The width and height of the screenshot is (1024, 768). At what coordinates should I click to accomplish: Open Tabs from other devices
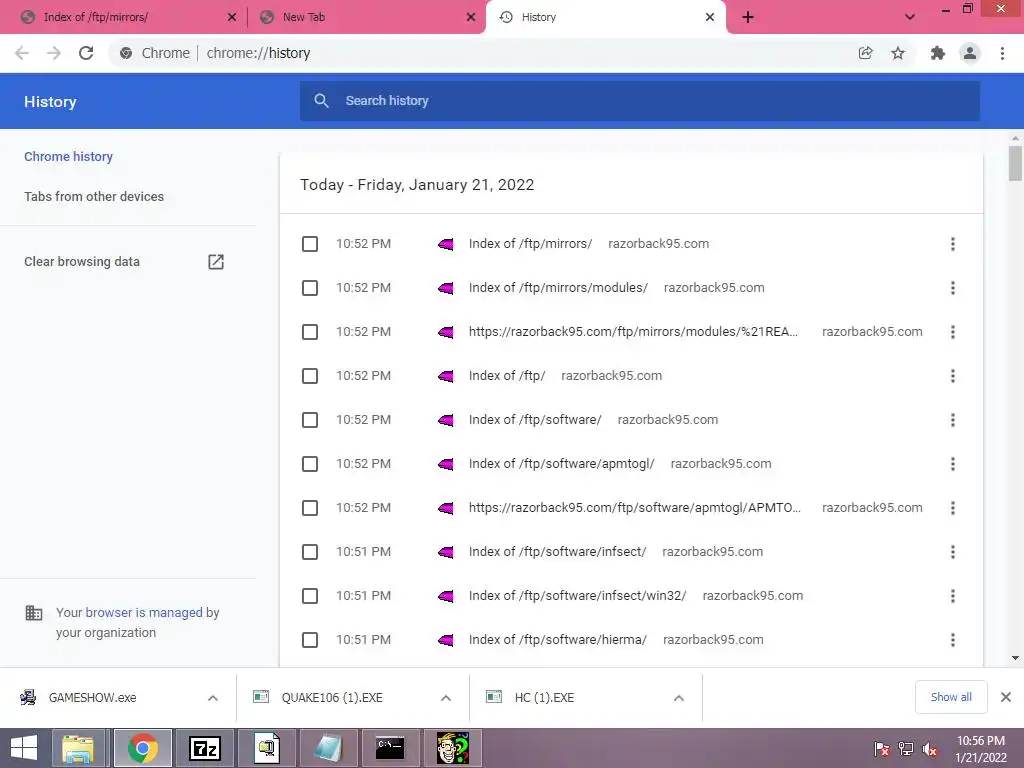coord(94,197)
